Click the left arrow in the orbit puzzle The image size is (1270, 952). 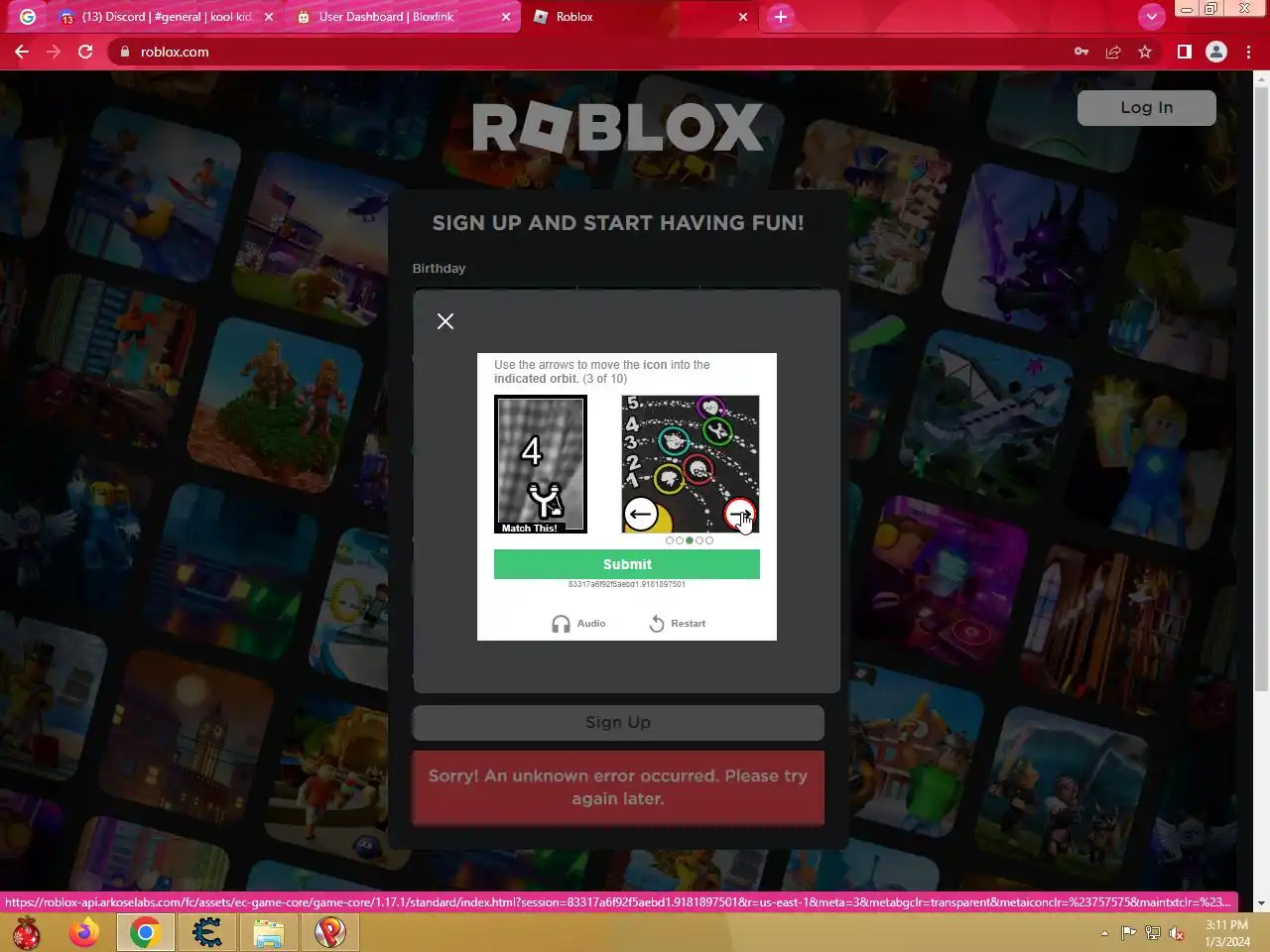pos(641,514)
